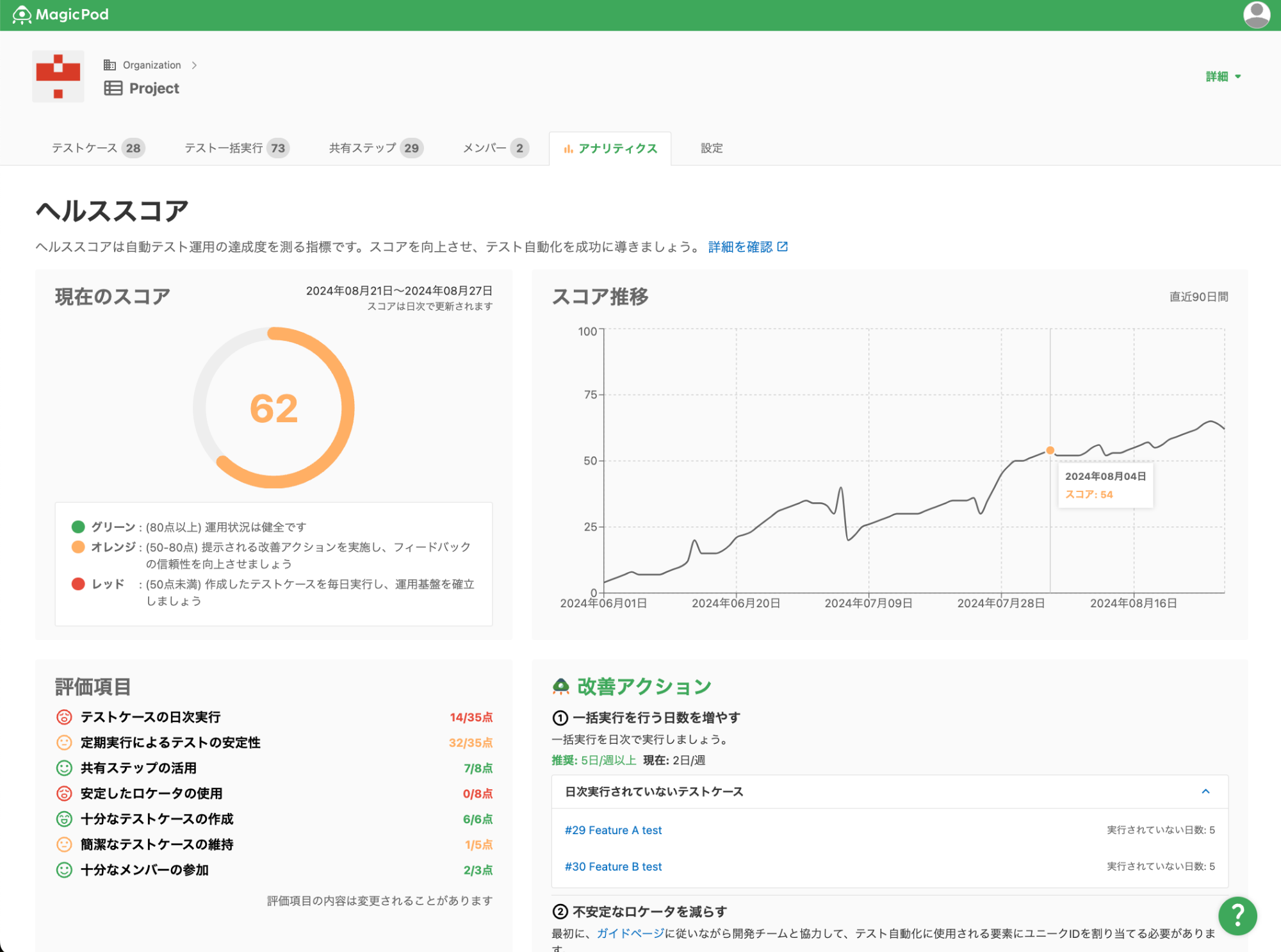Click the Project table icon

coord(113,88)
